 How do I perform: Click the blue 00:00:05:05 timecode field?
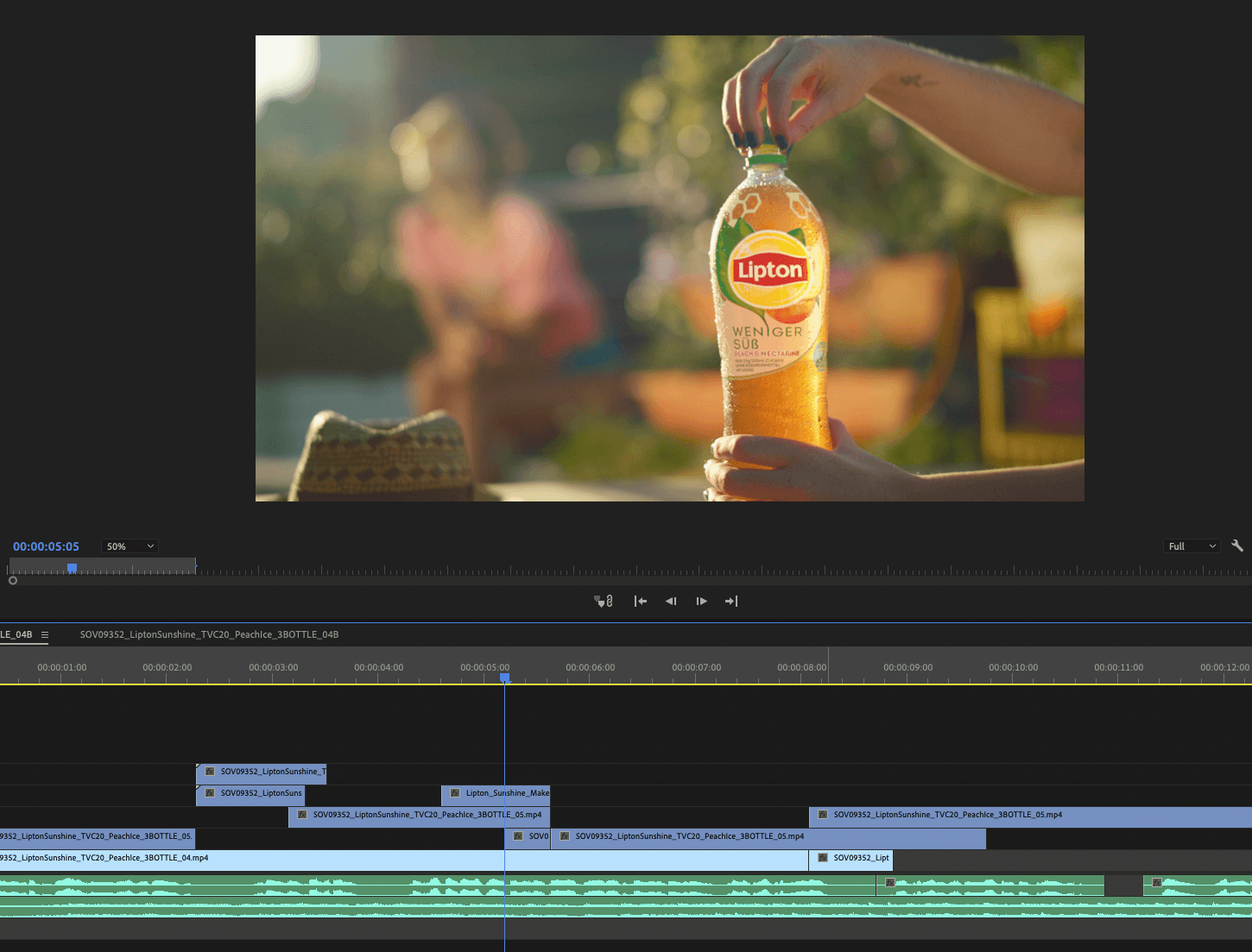tap(46, 546)
